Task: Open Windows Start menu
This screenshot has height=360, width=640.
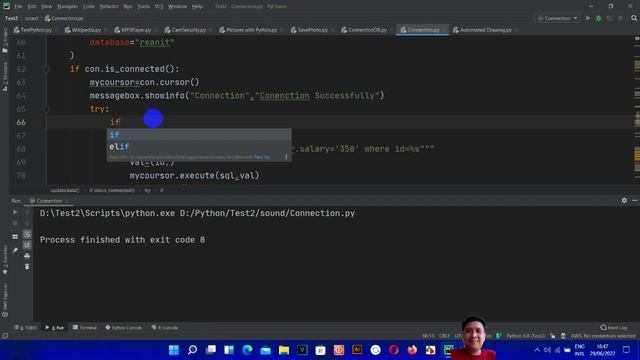Action: (x=174, y=350)
